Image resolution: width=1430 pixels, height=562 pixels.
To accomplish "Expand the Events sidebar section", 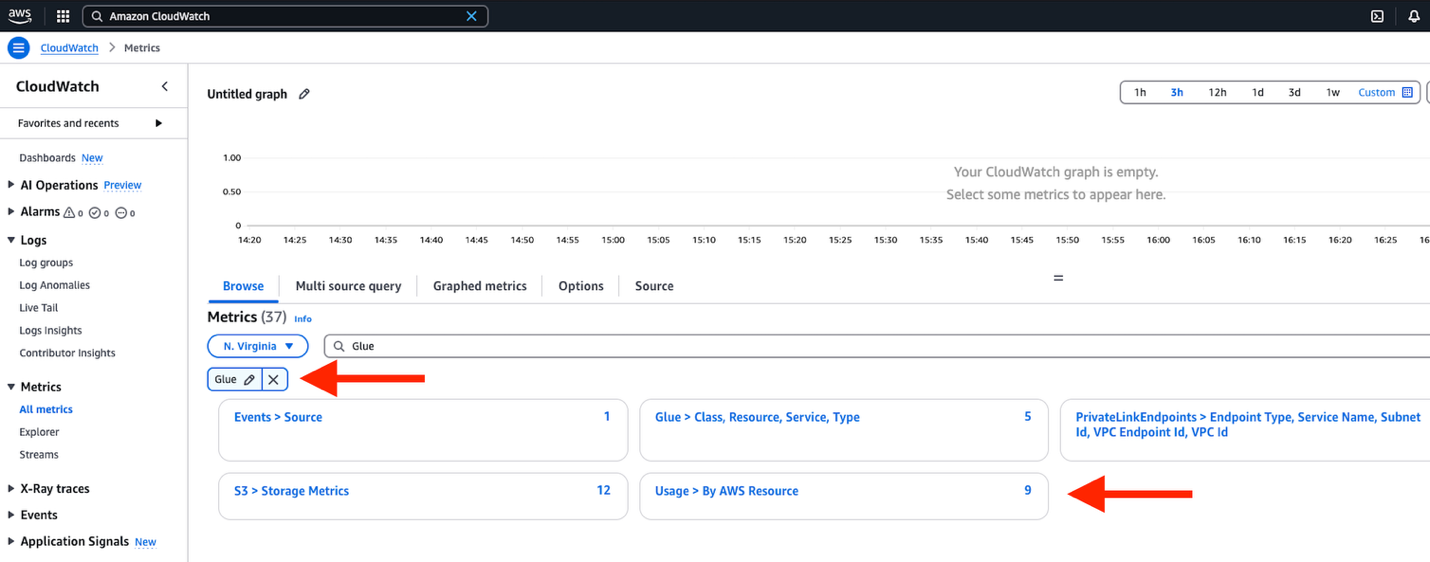I will (x=11, y=515).
